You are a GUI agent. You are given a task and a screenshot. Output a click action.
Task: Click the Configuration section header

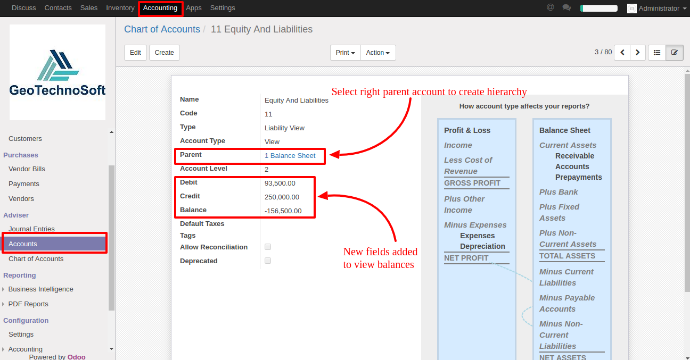click(x=26, y=320)
